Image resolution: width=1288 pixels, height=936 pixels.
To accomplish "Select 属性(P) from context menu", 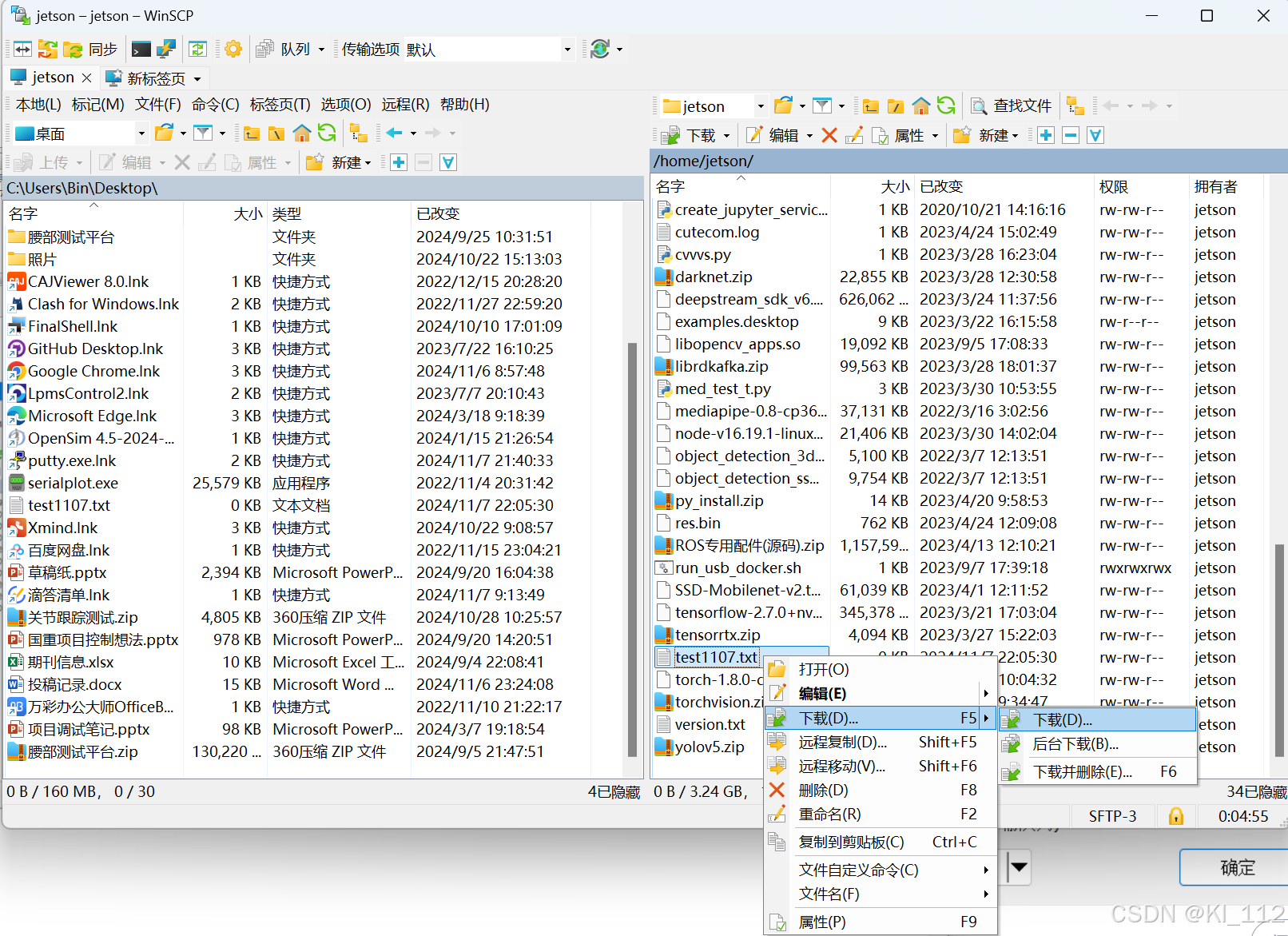I will [x=881, y=922].
